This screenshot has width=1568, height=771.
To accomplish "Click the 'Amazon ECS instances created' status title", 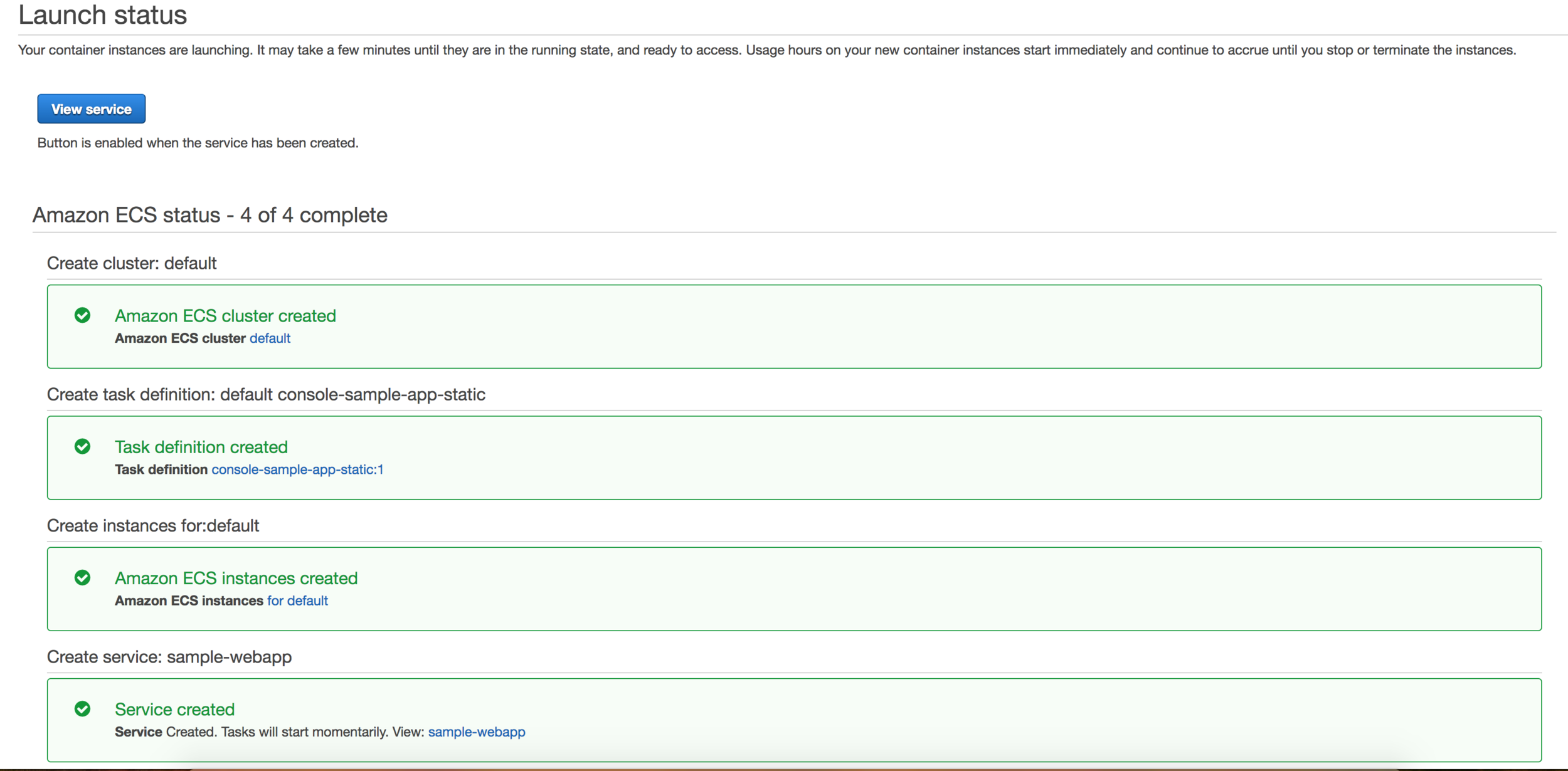I will click(236, 578).
